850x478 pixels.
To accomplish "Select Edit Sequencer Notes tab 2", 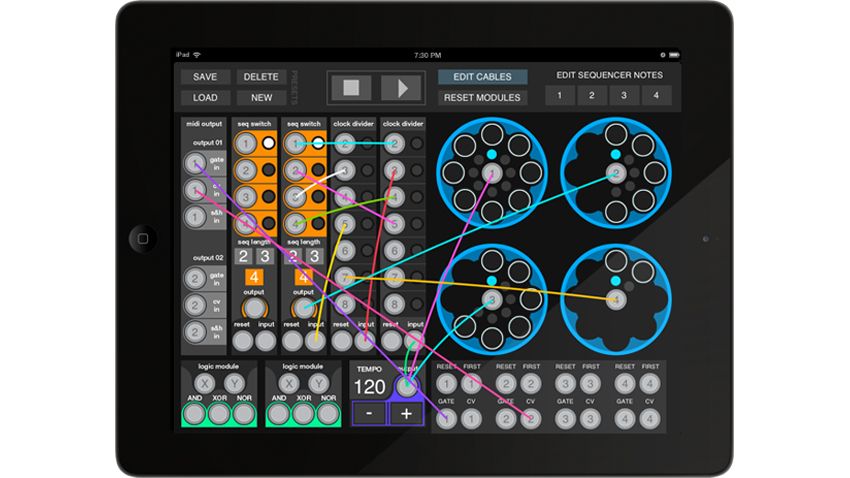I will 591,95.
